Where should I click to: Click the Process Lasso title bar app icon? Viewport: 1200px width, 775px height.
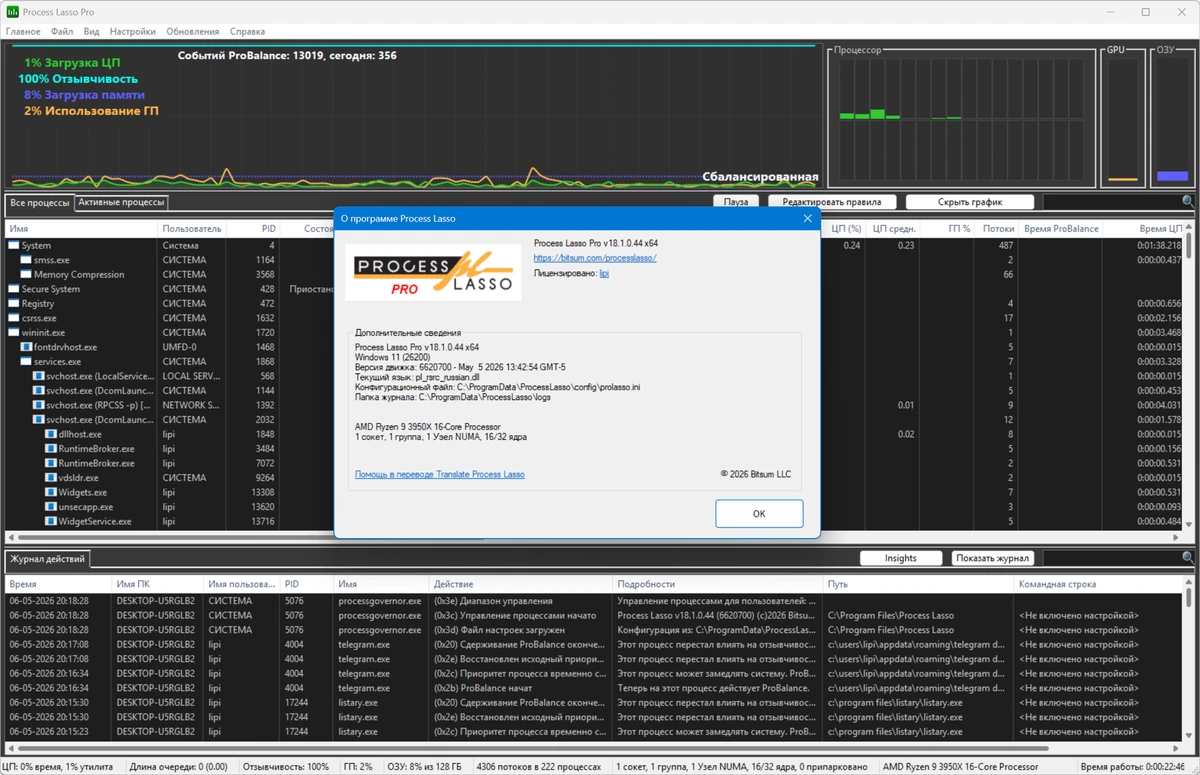click(x=13, y=12)
